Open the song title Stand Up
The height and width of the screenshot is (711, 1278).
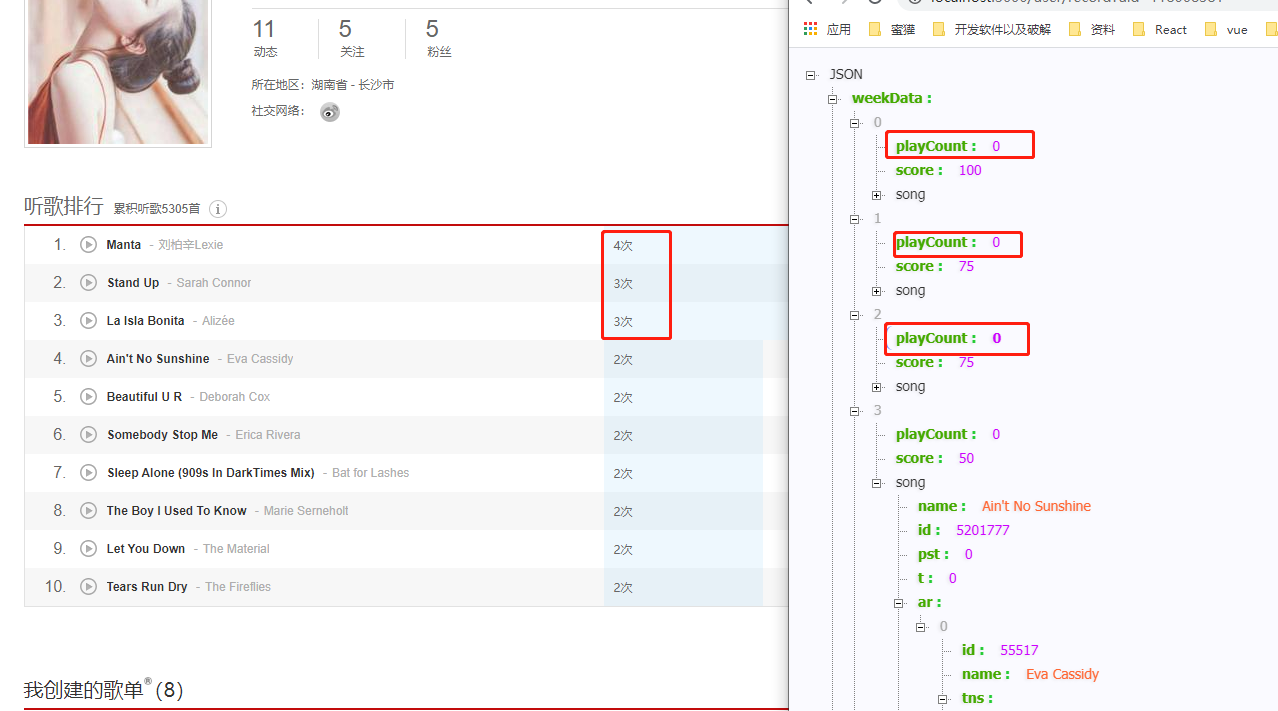(133, 283)
